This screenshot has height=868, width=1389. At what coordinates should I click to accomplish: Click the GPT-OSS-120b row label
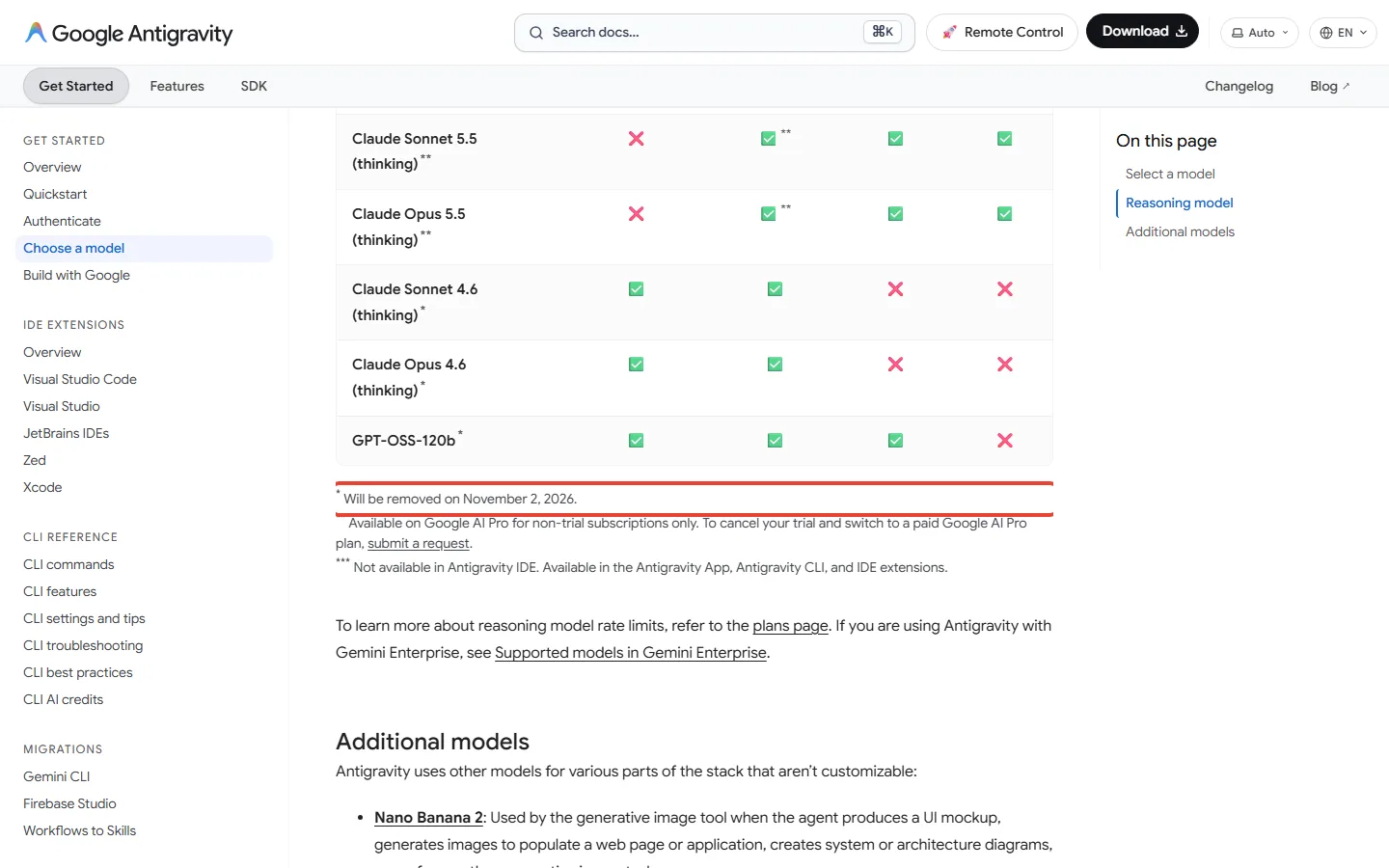tap(407, 440)
